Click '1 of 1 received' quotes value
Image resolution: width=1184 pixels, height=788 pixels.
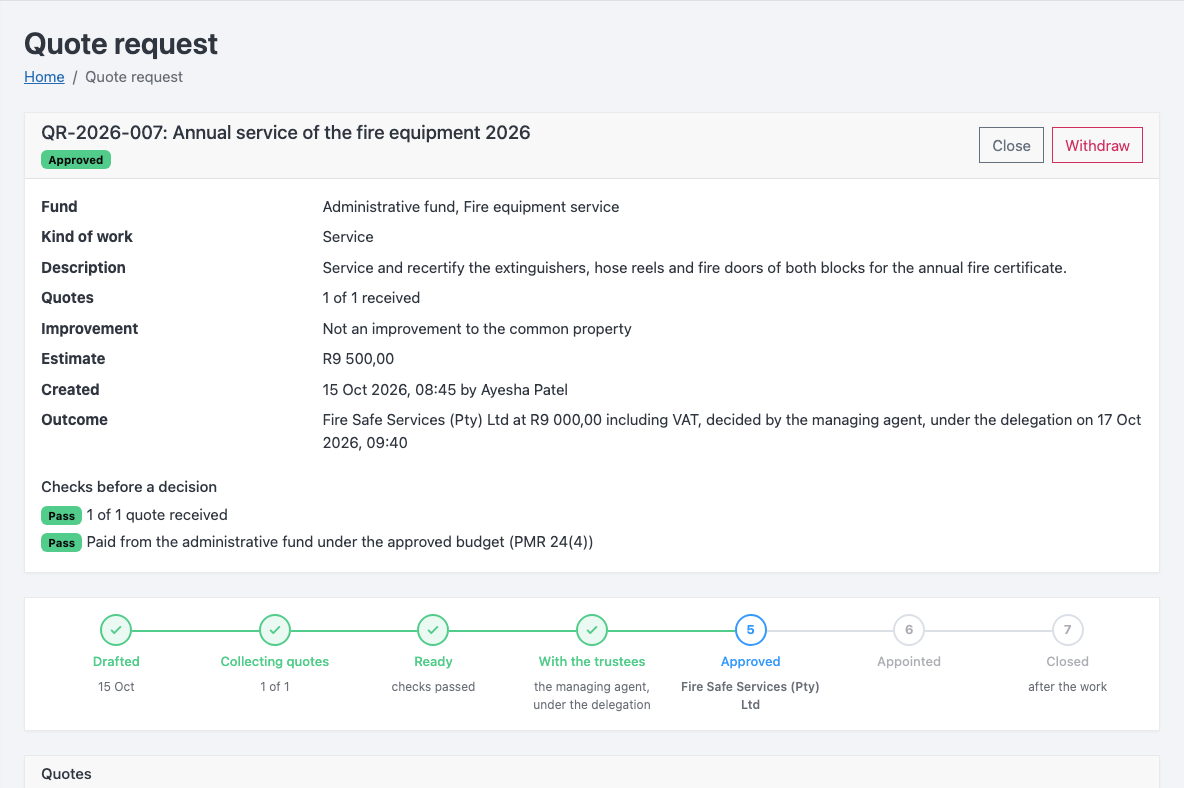[x=371, y=298]
